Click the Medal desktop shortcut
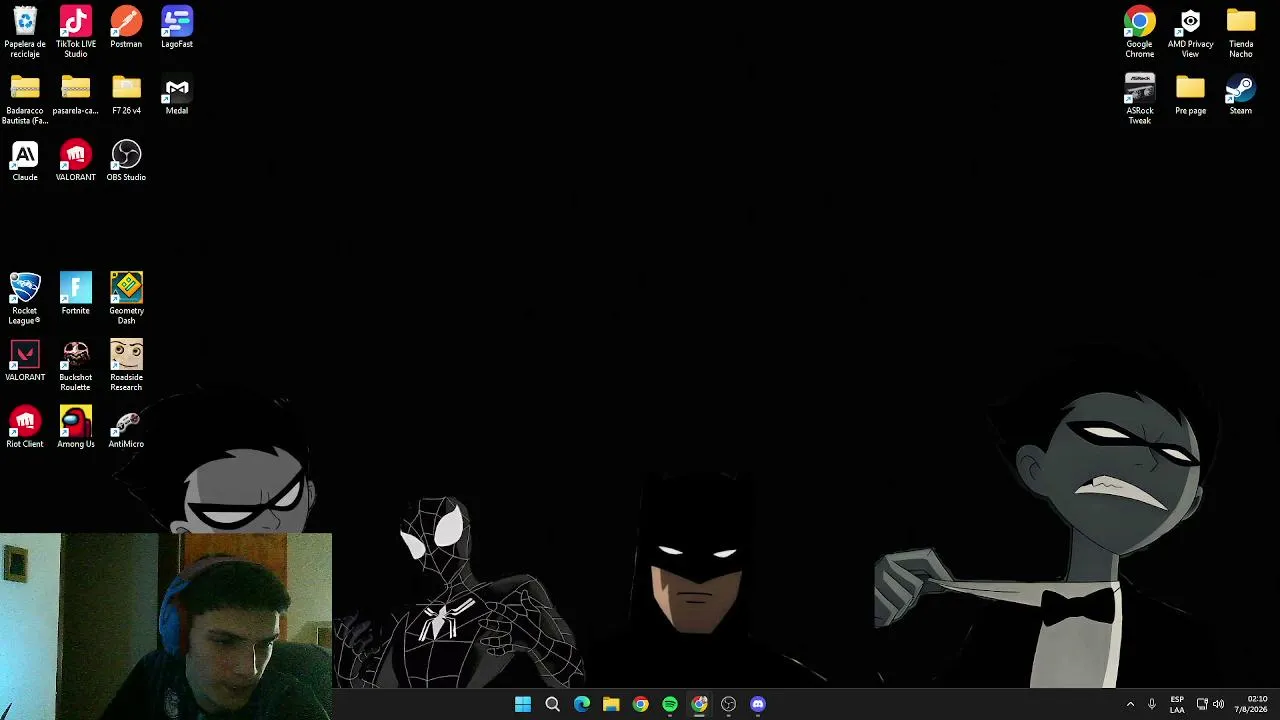The width and height of the screenshot is (1280, 720). point(177,95)
